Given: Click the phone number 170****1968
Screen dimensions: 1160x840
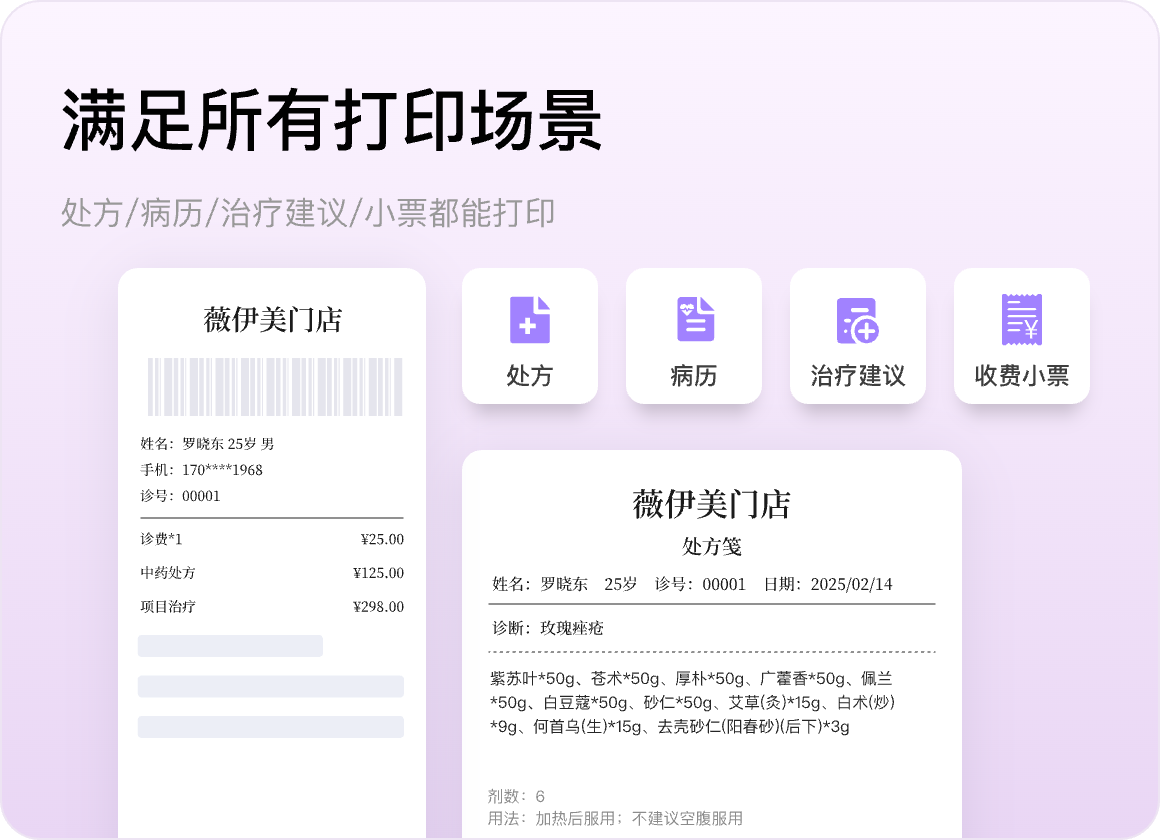Looking at the screenshot, I should point(222,470).
